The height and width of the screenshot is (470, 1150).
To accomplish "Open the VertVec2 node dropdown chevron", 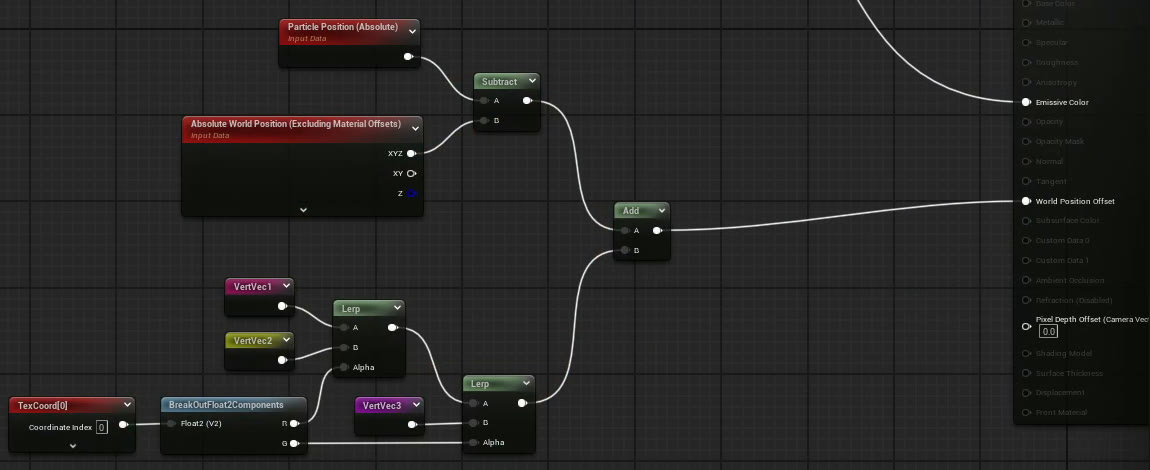I will [285, 340].
